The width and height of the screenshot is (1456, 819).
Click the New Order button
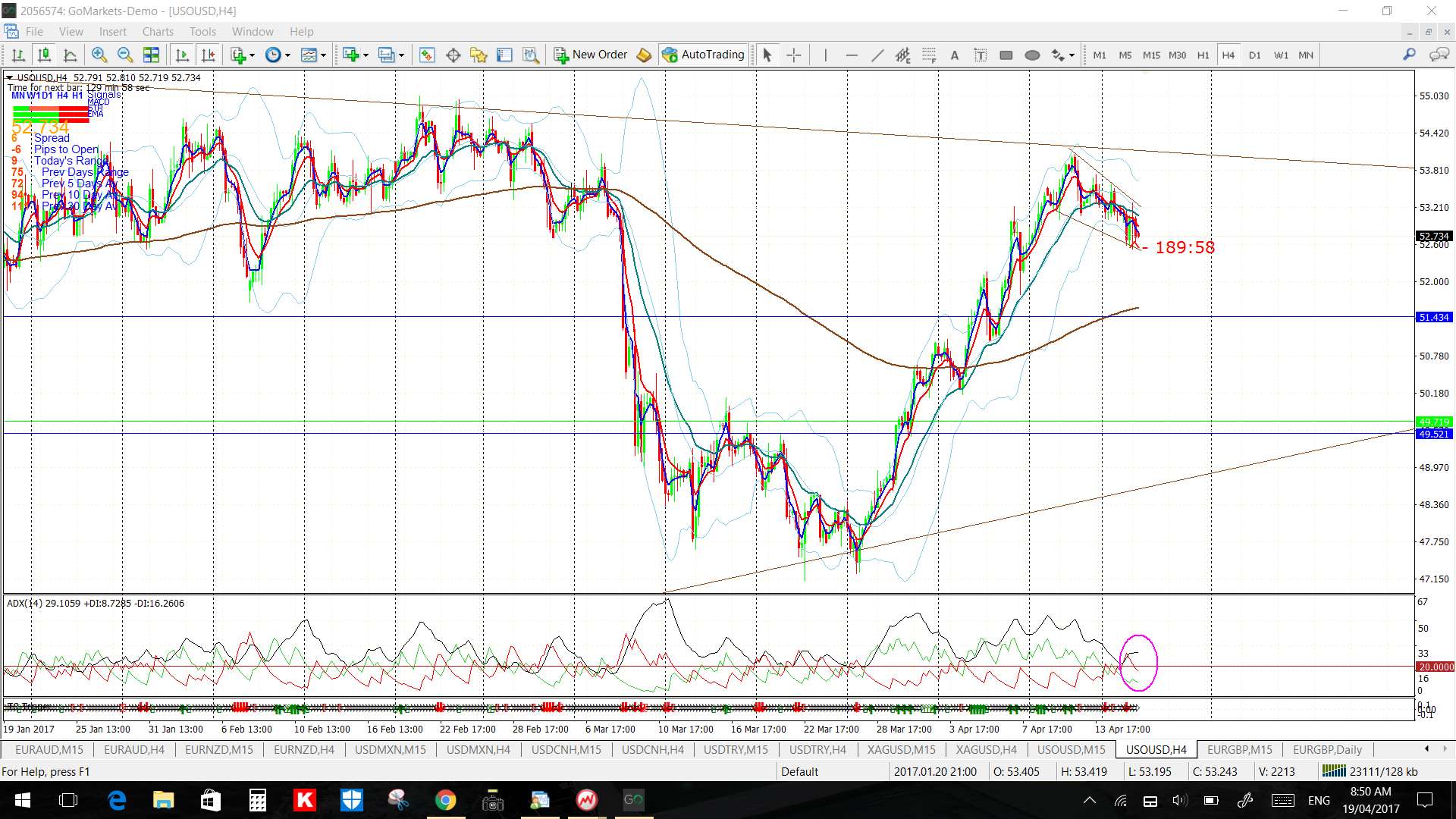pos(591,55)
